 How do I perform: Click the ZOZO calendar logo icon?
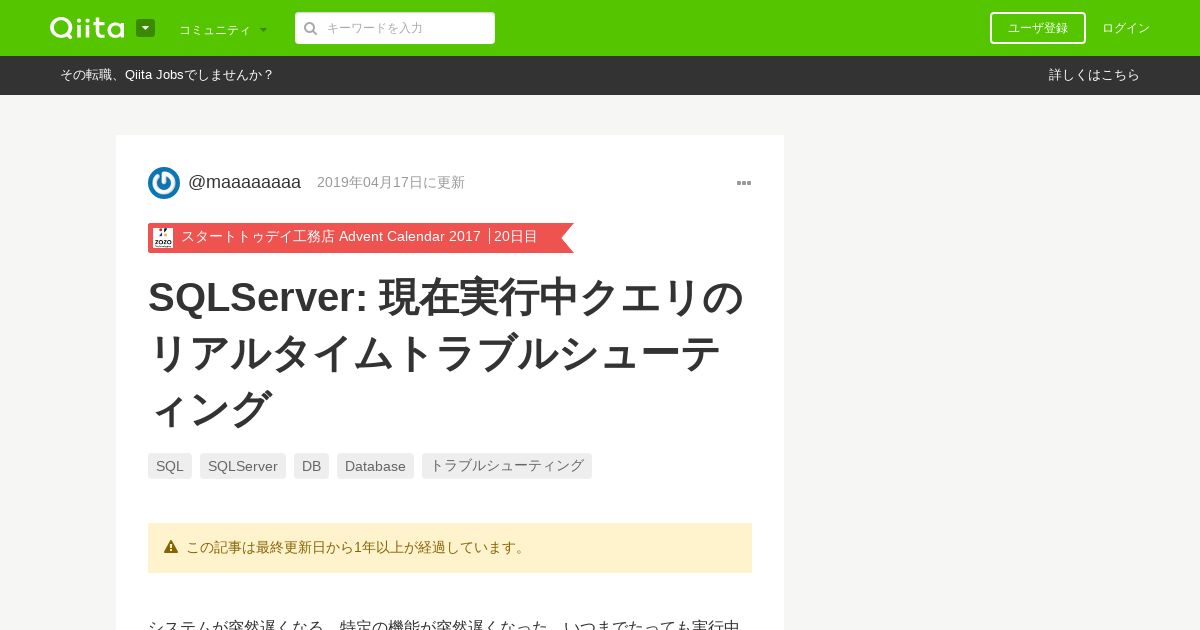click(163, 238)
